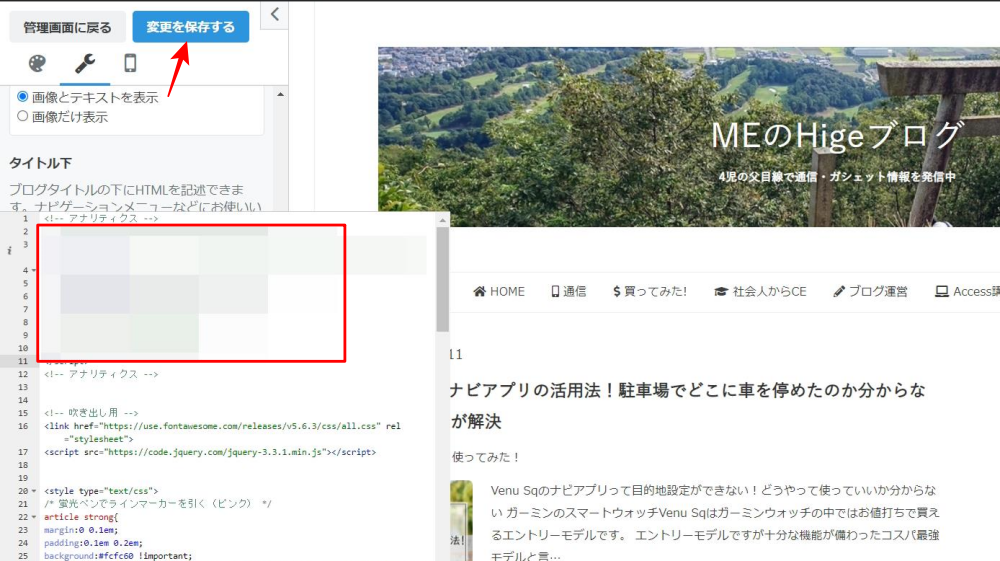Image resolution: width=1000 pixels, height=561 pixels.
Task: Click 管理画面に戻る button
Action: (67, 27)
